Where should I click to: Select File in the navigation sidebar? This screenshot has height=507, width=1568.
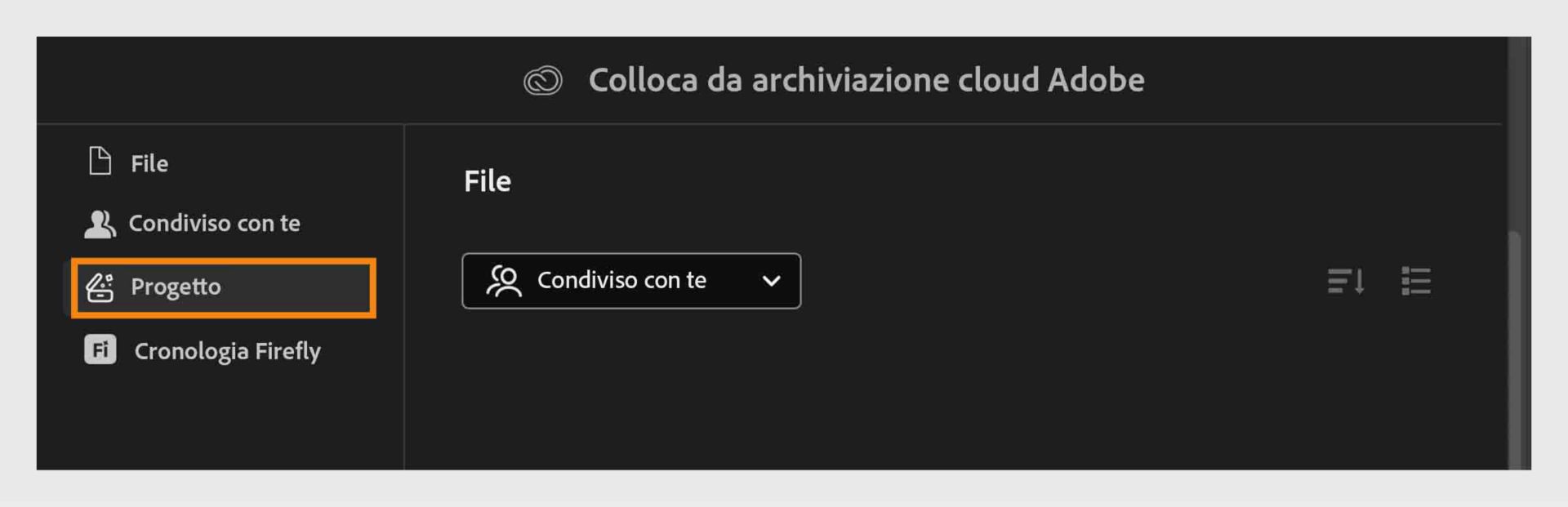(x=149, y=162)
